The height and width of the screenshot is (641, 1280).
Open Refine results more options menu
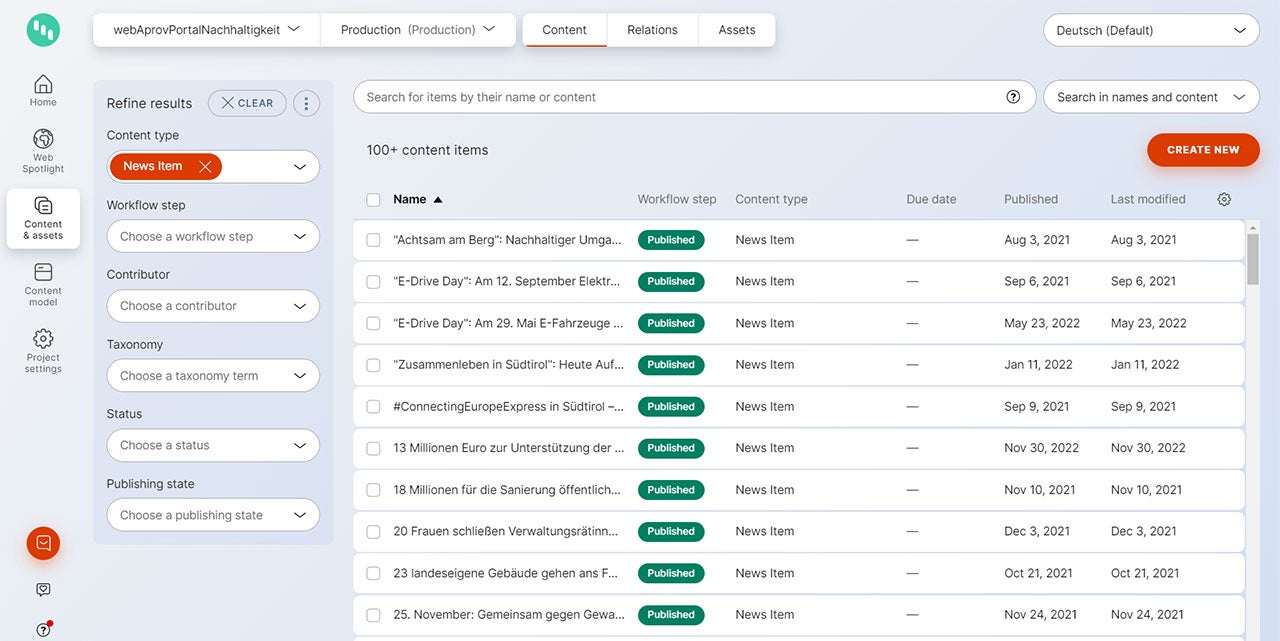click(x=306, y=103)
